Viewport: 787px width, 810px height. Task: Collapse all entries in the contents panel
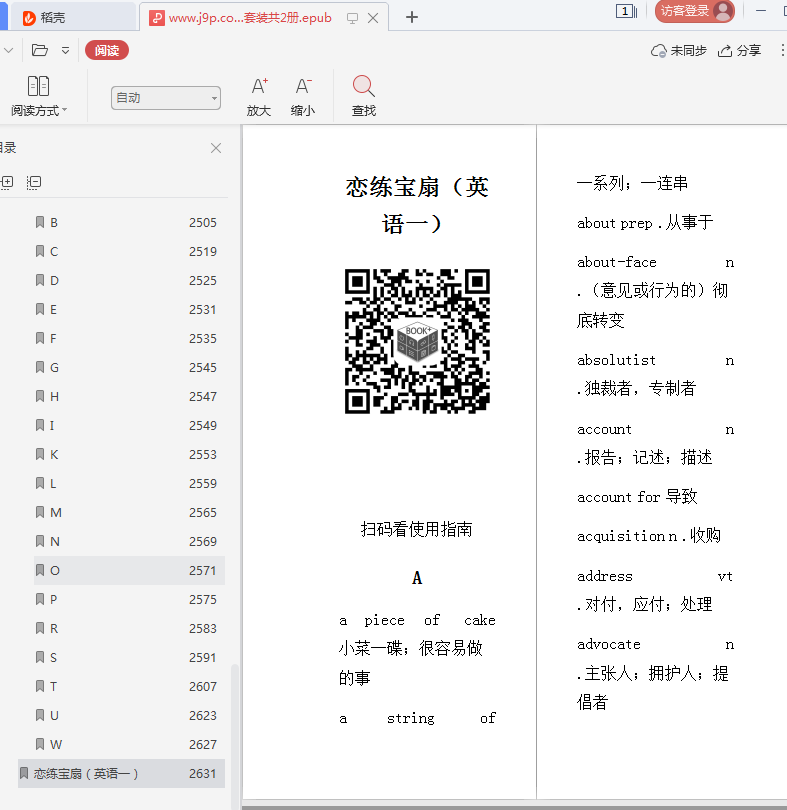(x=34, y=182)
